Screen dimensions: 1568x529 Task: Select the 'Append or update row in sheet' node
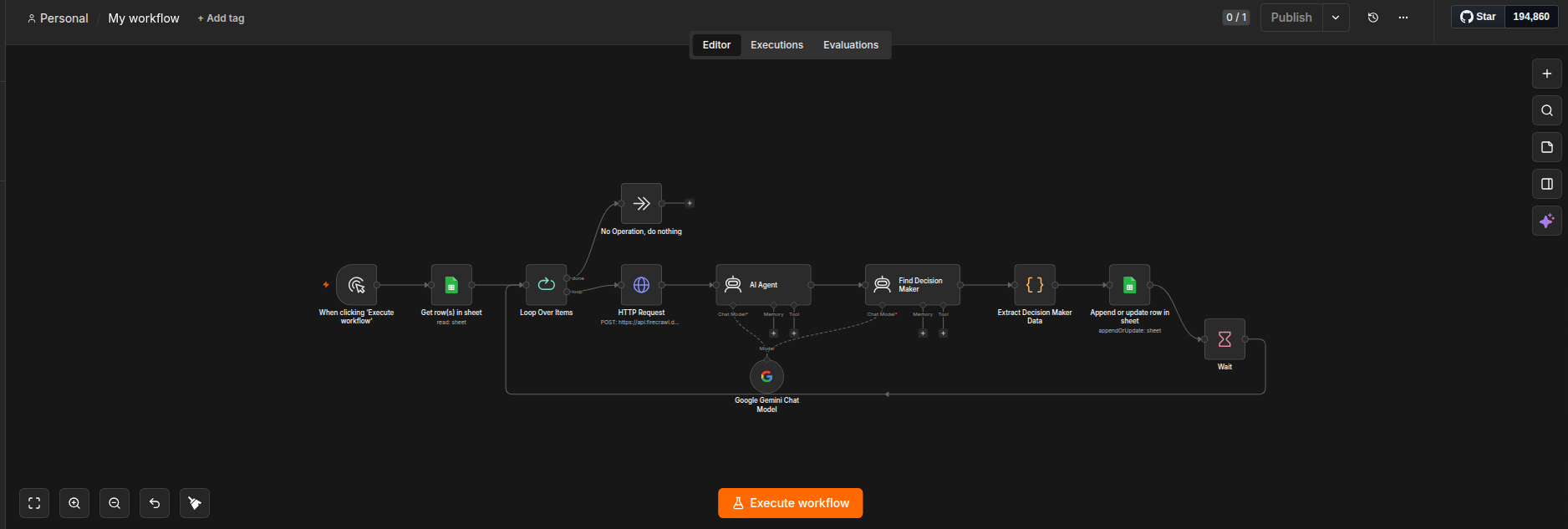1129,285
